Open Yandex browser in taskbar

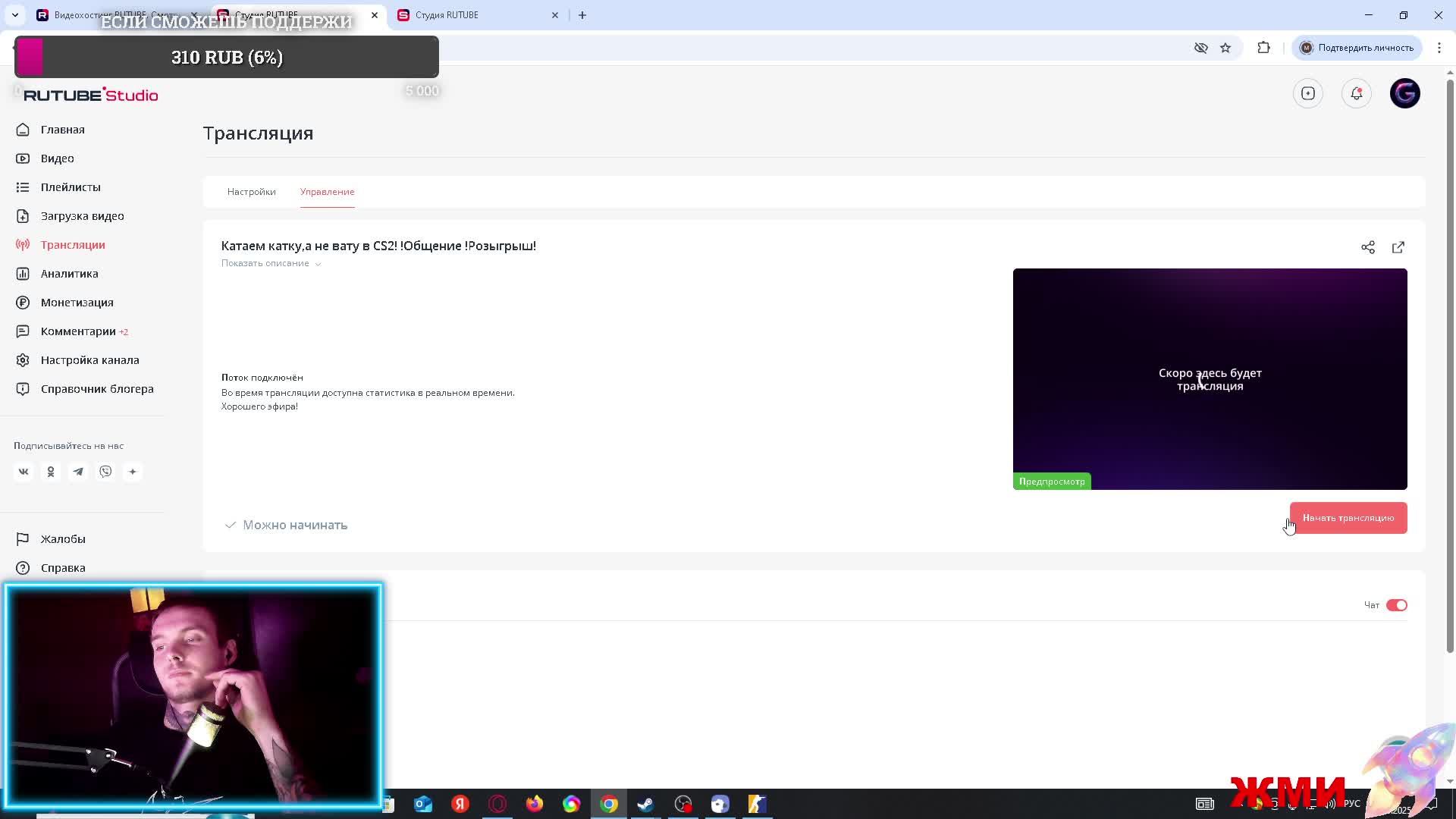coord(460,804)
